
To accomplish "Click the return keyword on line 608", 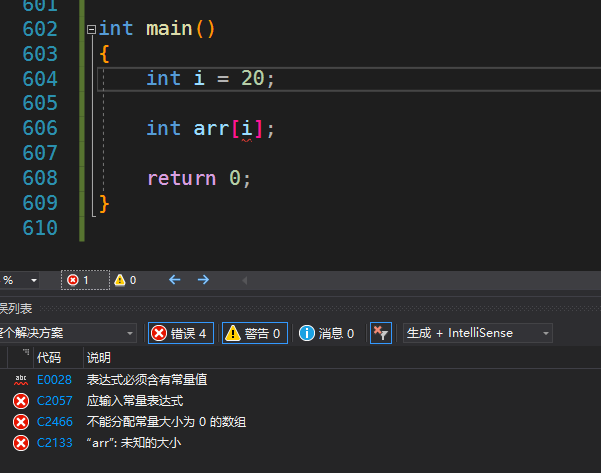I will coord(182,179).
